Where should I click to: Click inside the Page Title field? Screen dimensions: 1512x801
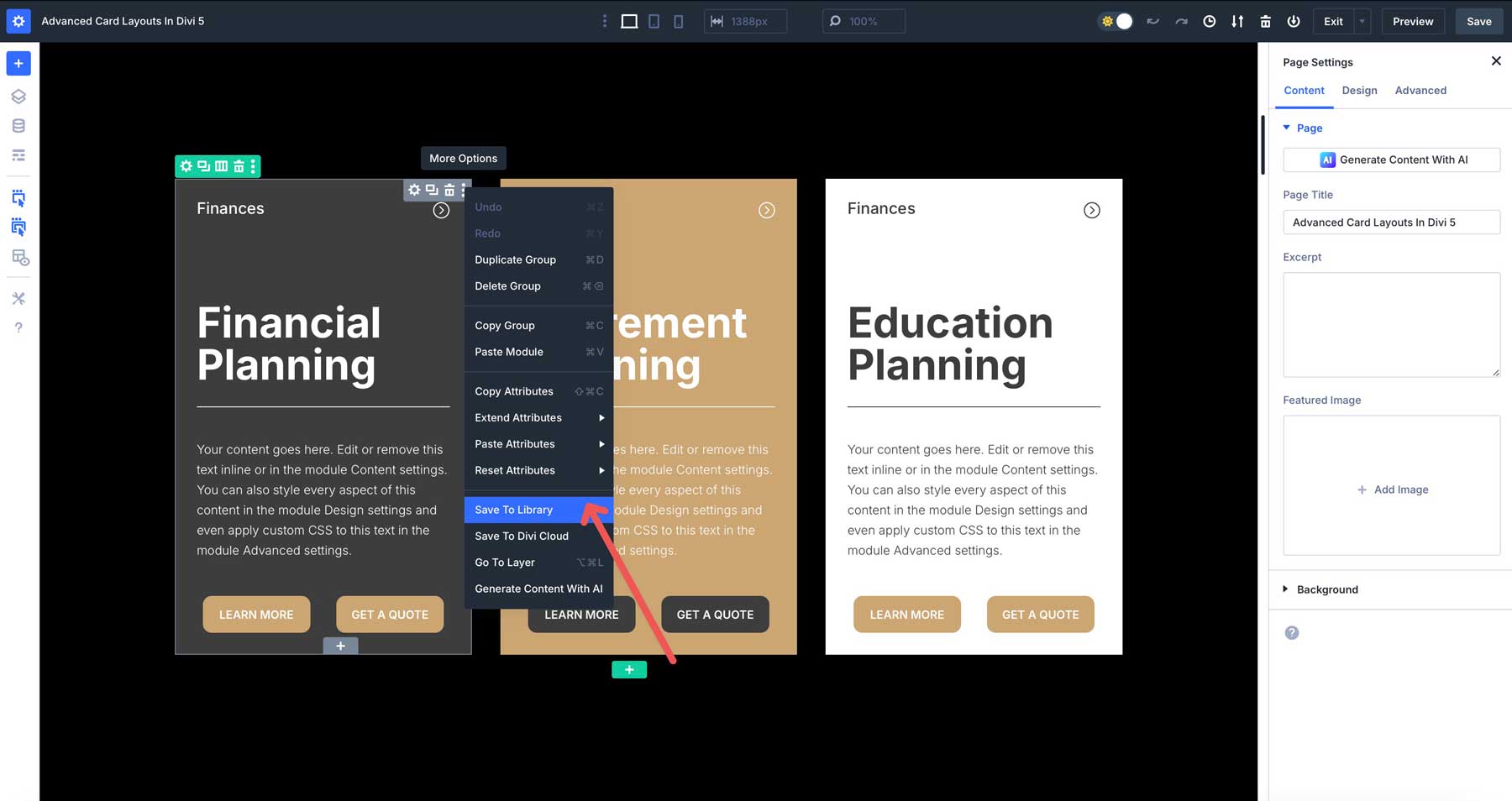click(x=1391, y=222)
